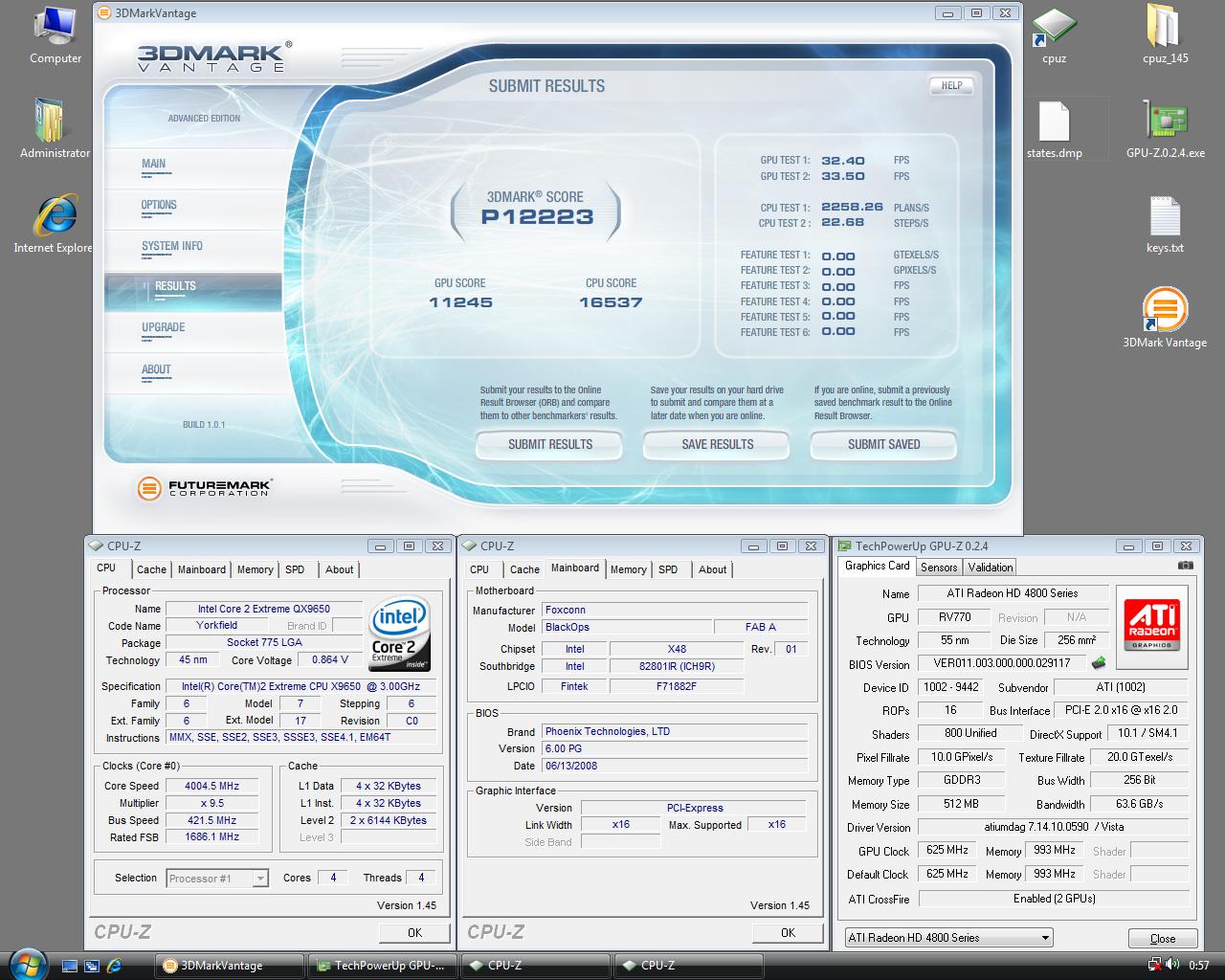Image resolution: width=1225 pixels, height=980 pixels.
Task: Launch Internet Explorer from the desktop
Action: [x=54, y=224]
